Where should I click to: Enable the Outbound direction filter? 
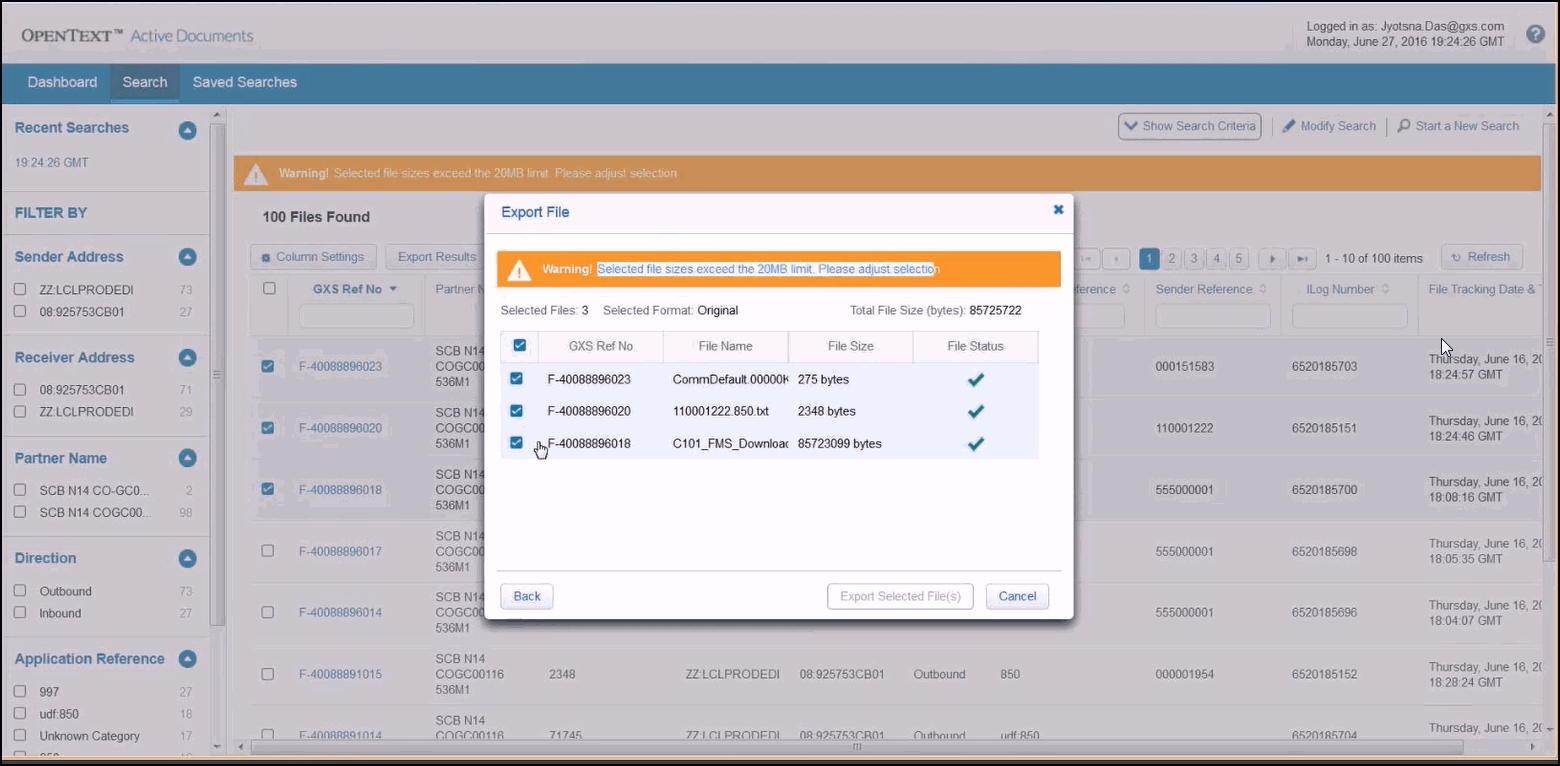pos(20,591)
